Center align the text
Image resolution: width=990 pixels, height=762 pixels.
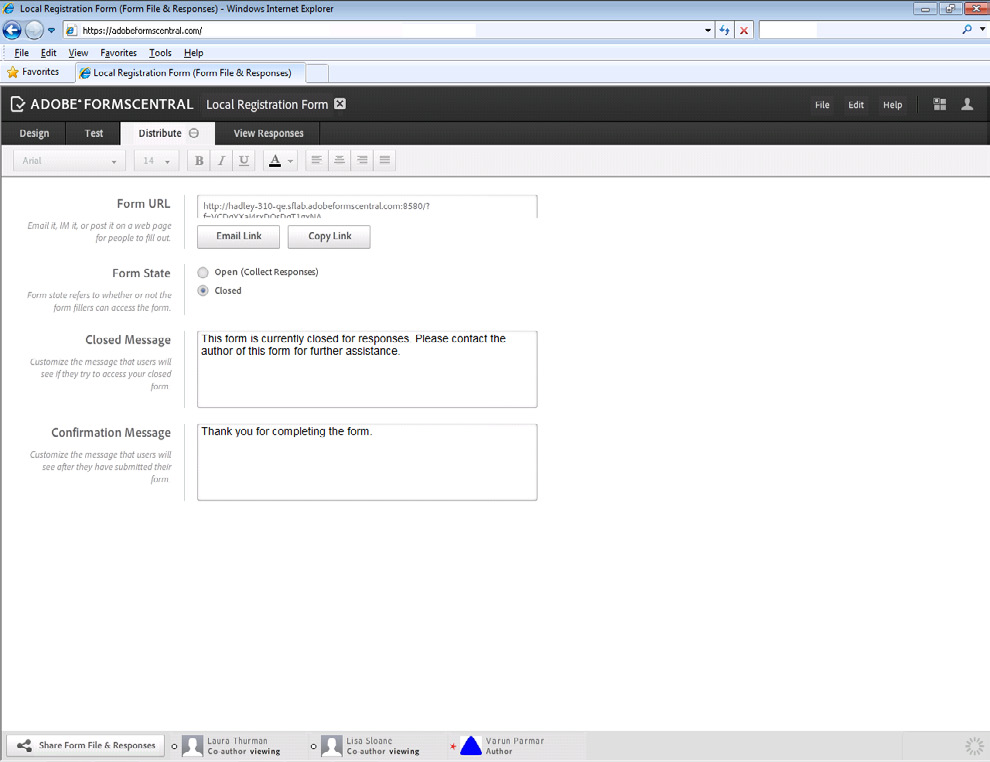tap(340, 161)
